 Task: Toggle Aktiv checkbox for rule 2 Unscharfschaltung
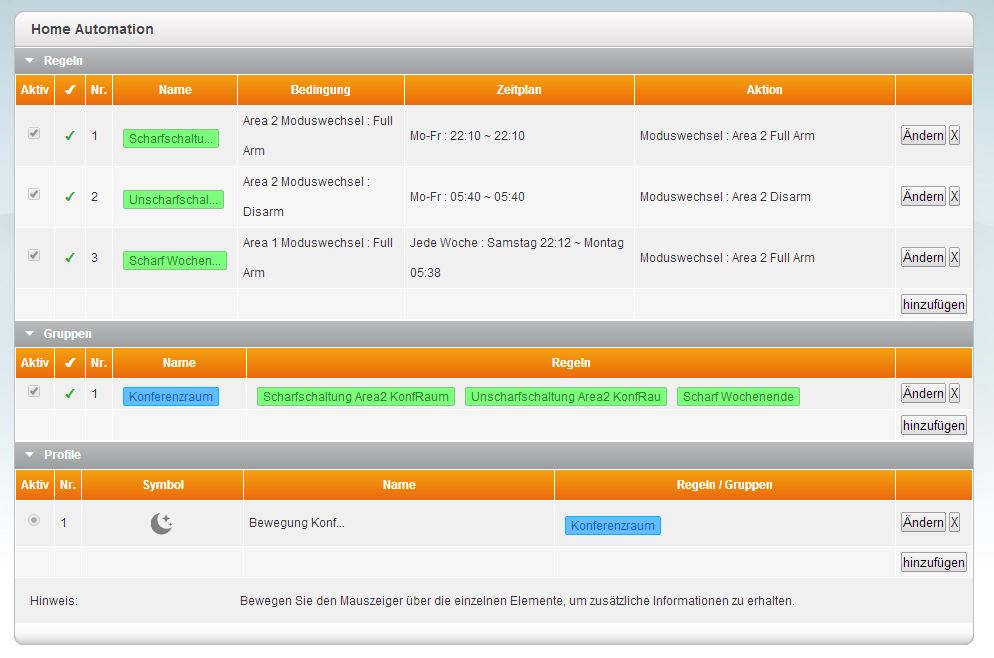[x=34, y=194]
